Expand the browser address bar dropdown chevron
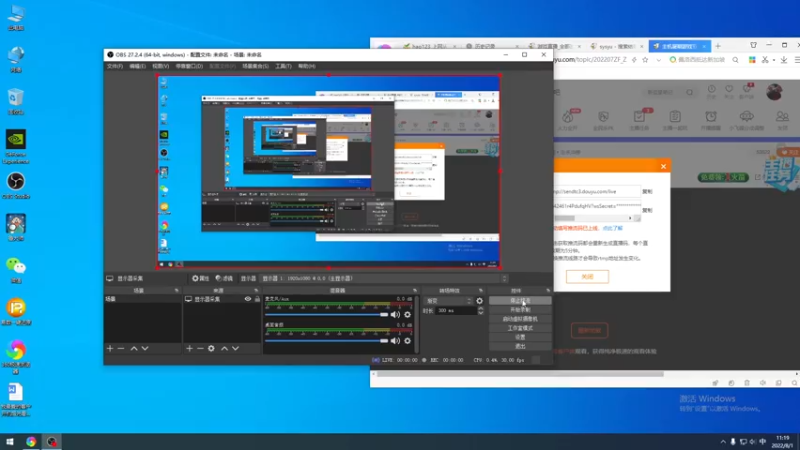 tap(659, 60)
